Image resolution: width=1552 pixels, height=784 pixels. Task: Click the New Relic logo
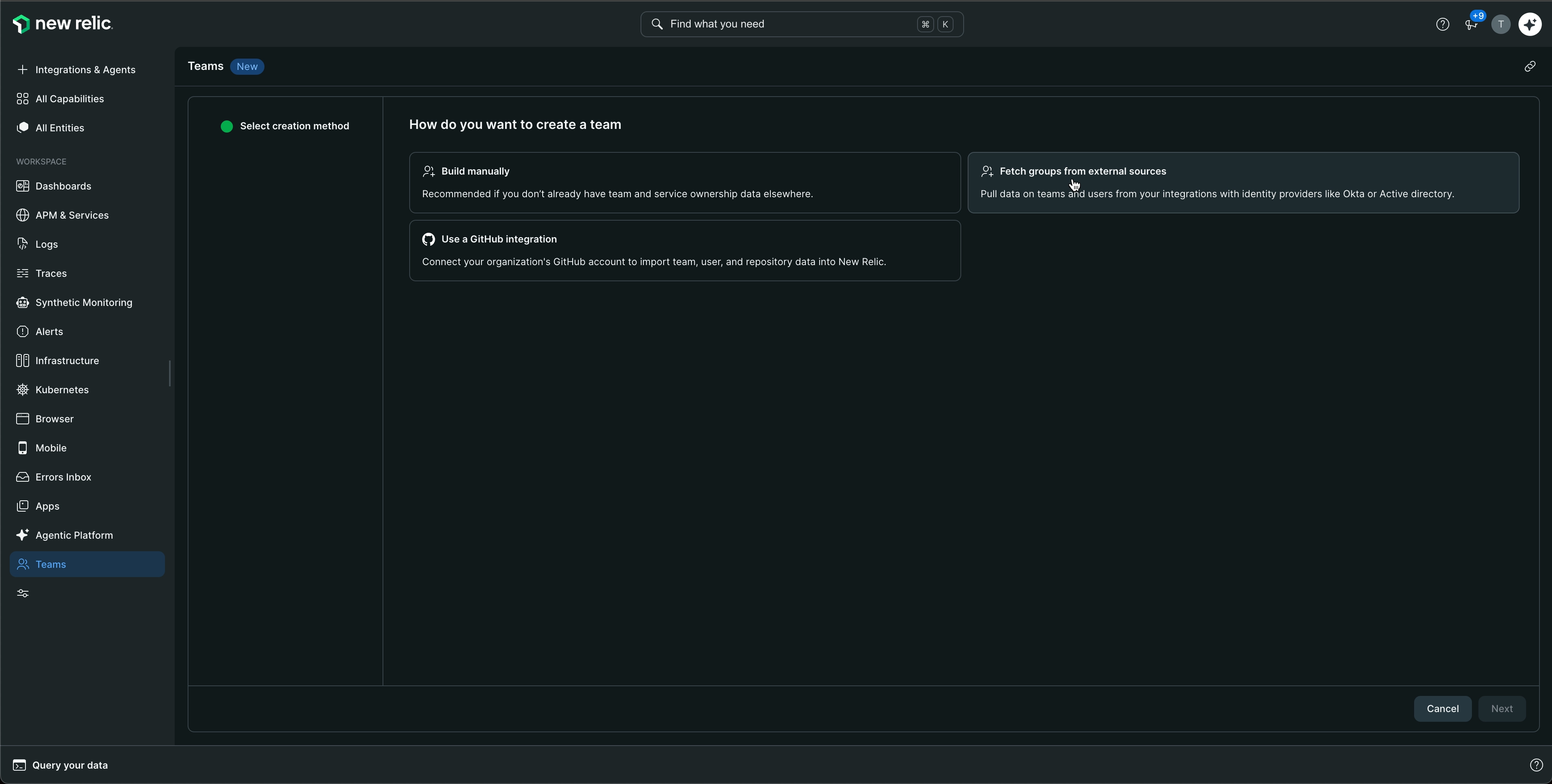pos(63,24)
